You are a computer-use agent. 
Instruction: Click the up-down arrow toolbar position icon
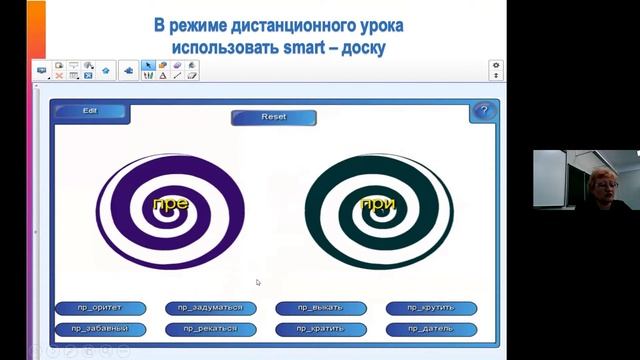[x=496, y=76]
